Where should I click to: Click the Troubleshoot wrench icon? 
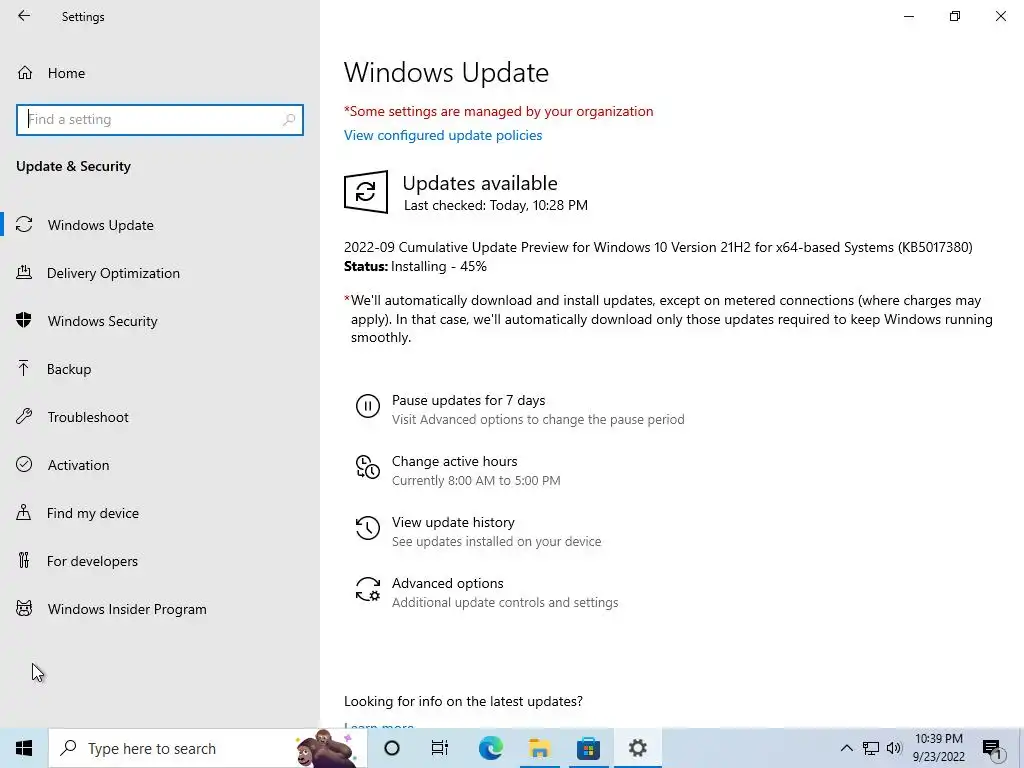[x=24, y=416]
